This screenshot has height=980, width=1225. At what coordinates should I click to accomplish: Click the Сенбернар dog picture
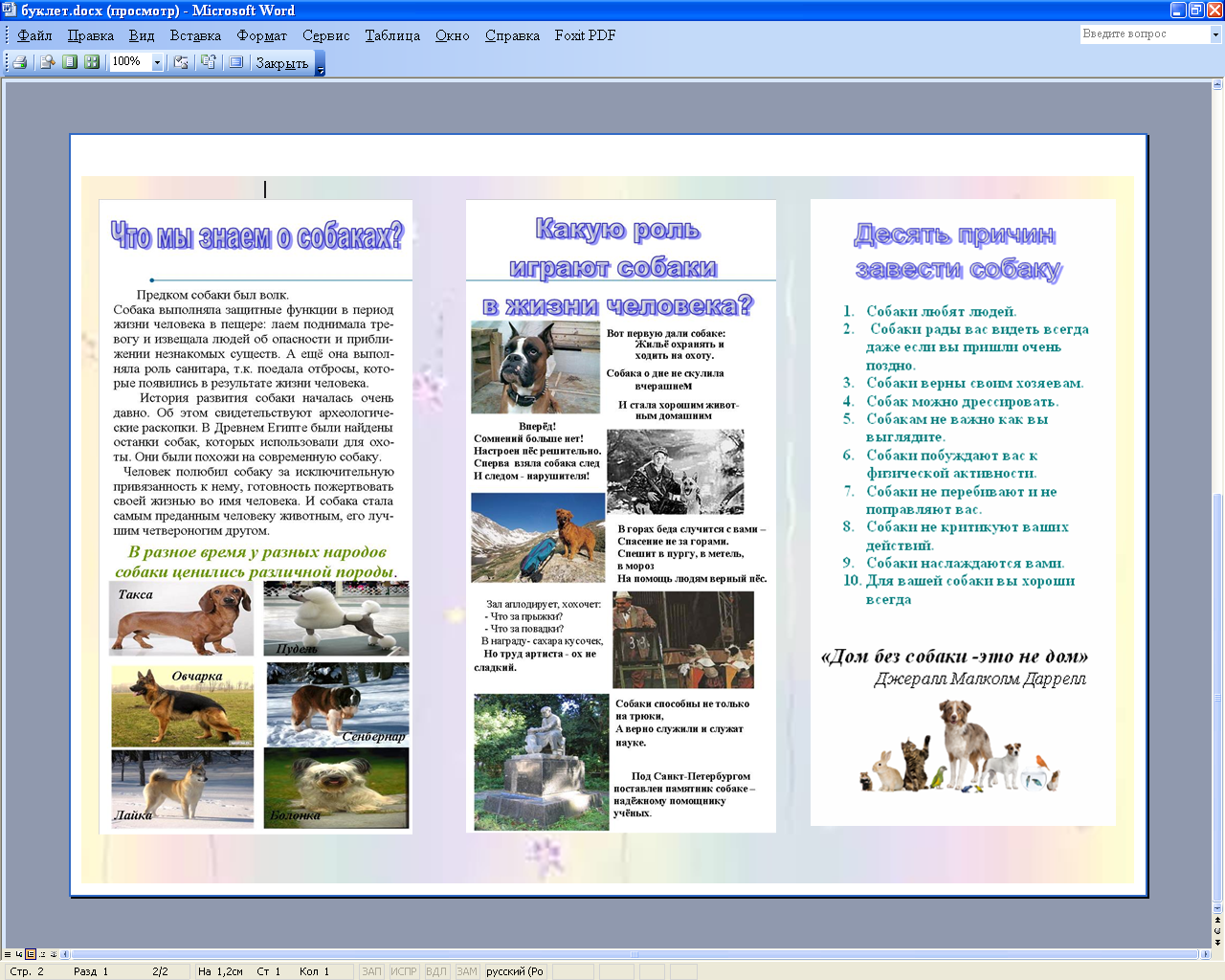[337, 702]
